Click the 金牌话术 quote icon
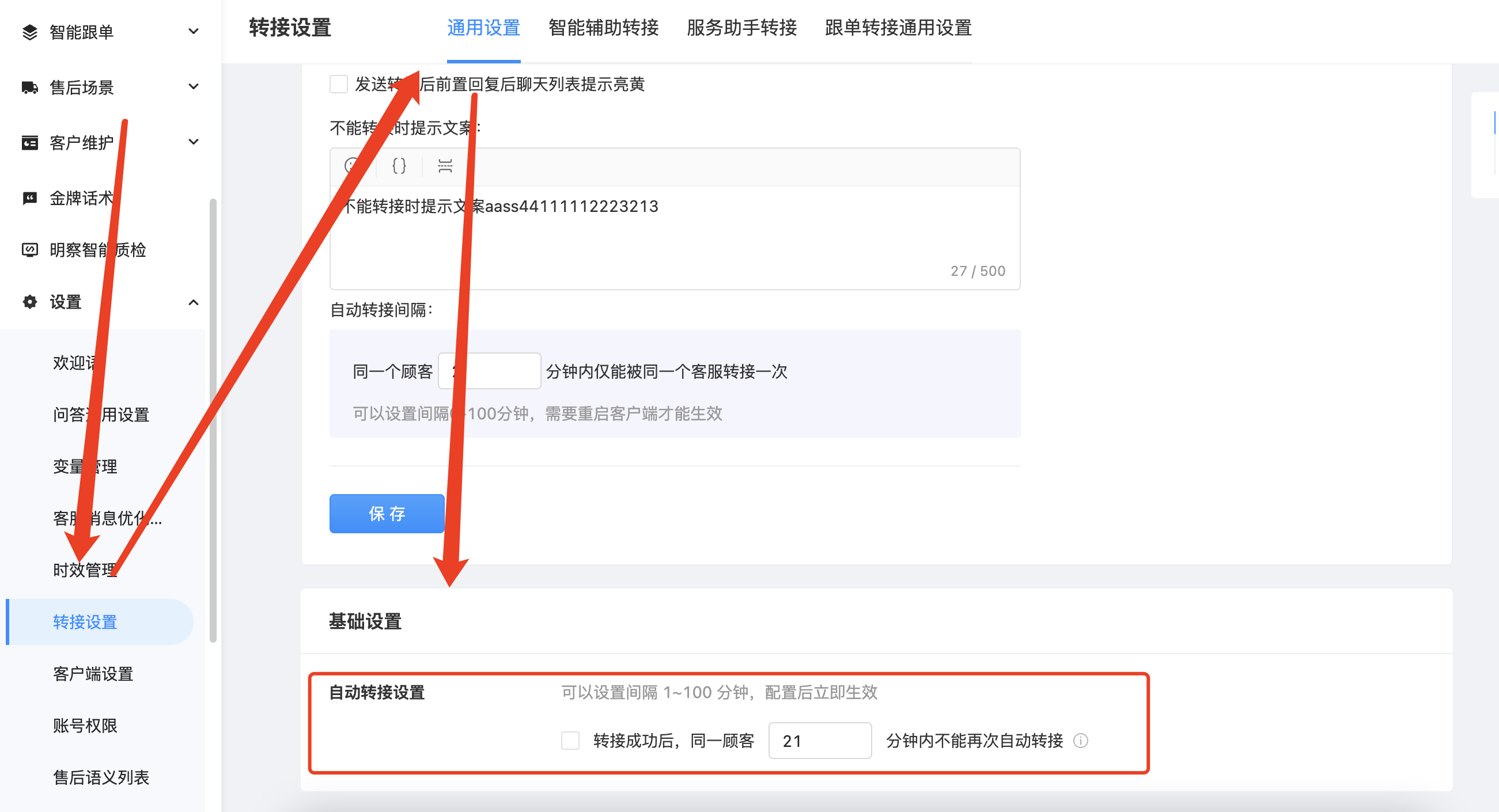Image resolution: width=1499 pixels, height=812 pixels. pos(30,198)
